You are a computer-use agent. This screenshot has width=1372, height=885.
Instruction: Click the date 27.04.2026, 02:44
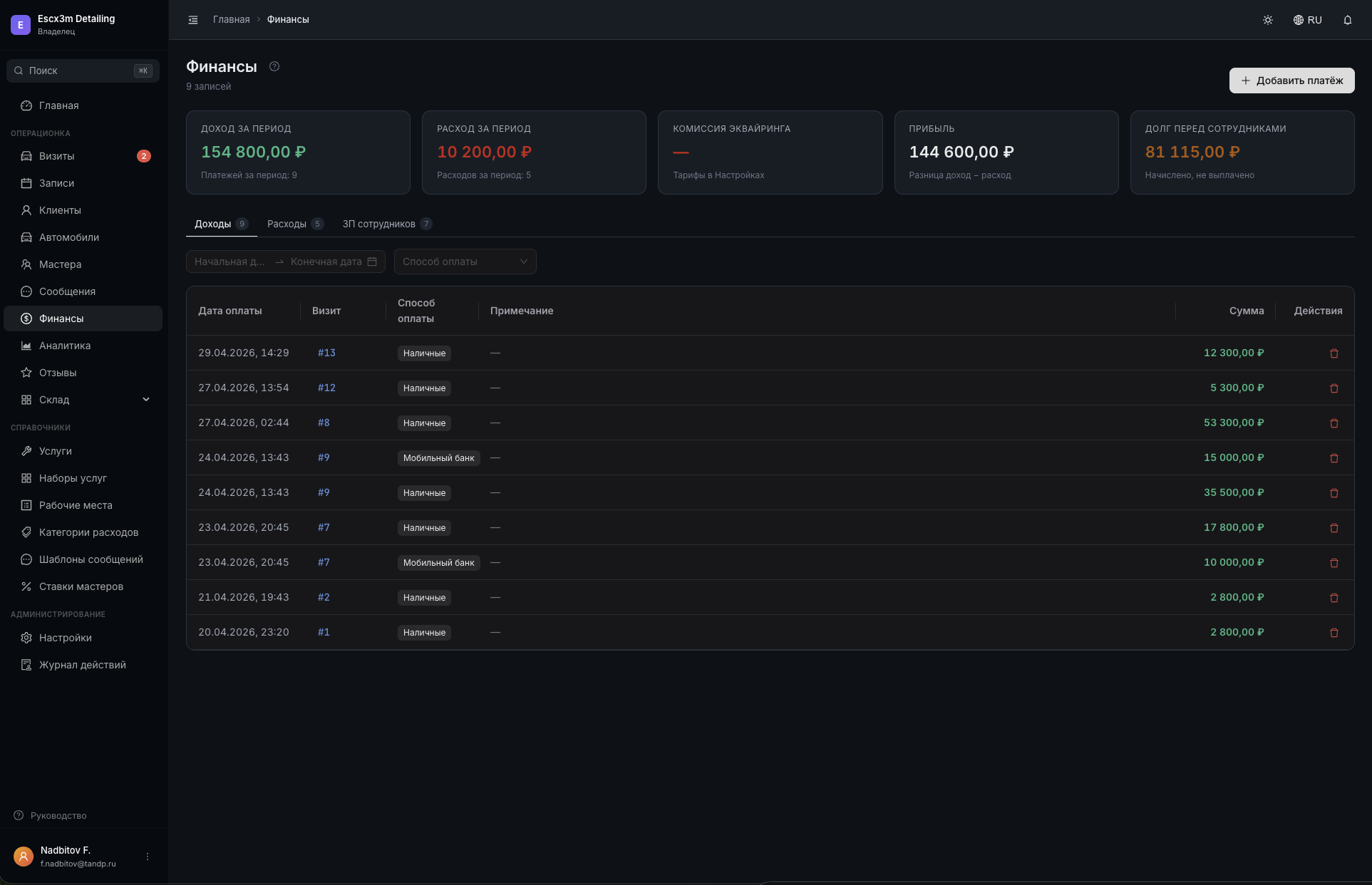[244, 423]
